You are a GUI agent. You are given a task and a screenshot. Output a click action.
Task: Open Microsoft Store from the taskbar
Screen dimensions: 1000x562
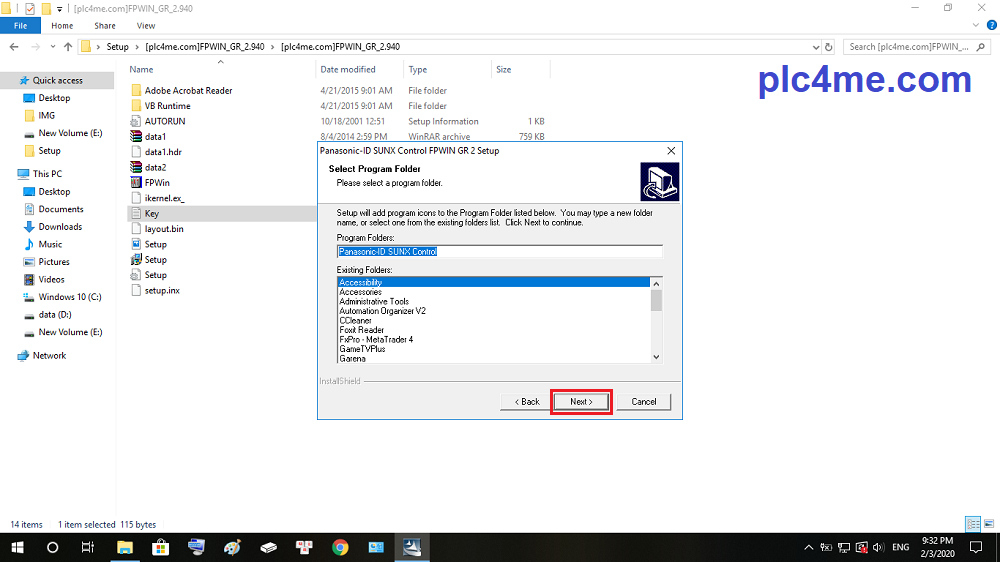pyautogui.click(x=160, y=547)
